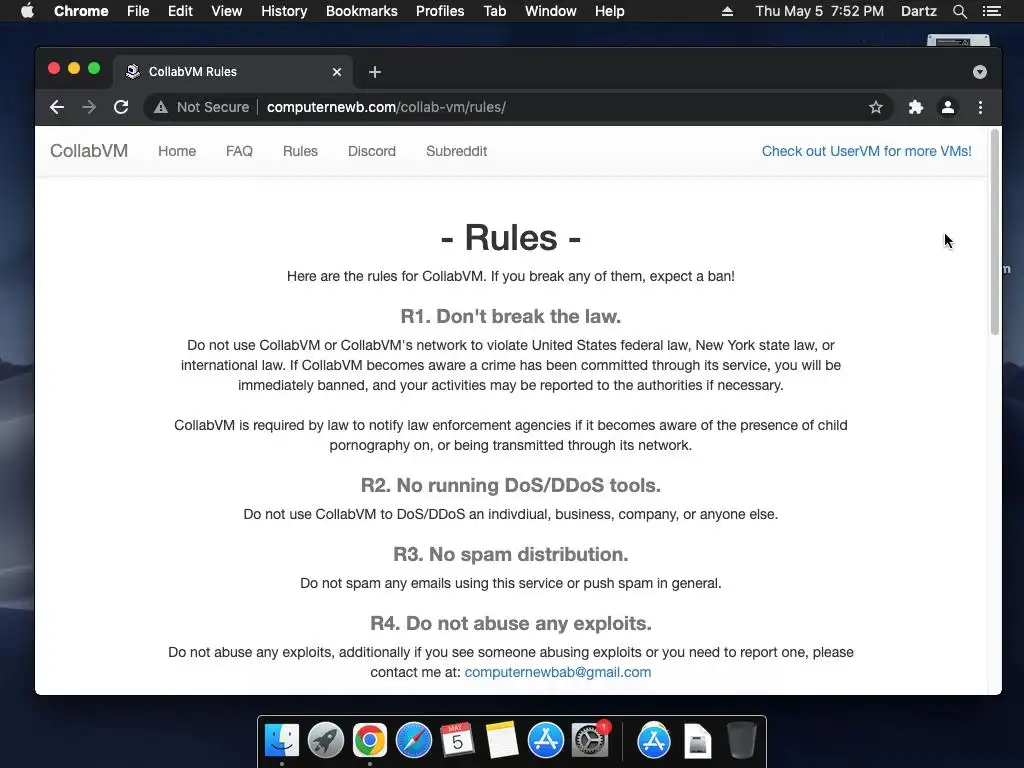
Task: Open the Chrome extensions puzzle icon
Action: pos(916,107)
